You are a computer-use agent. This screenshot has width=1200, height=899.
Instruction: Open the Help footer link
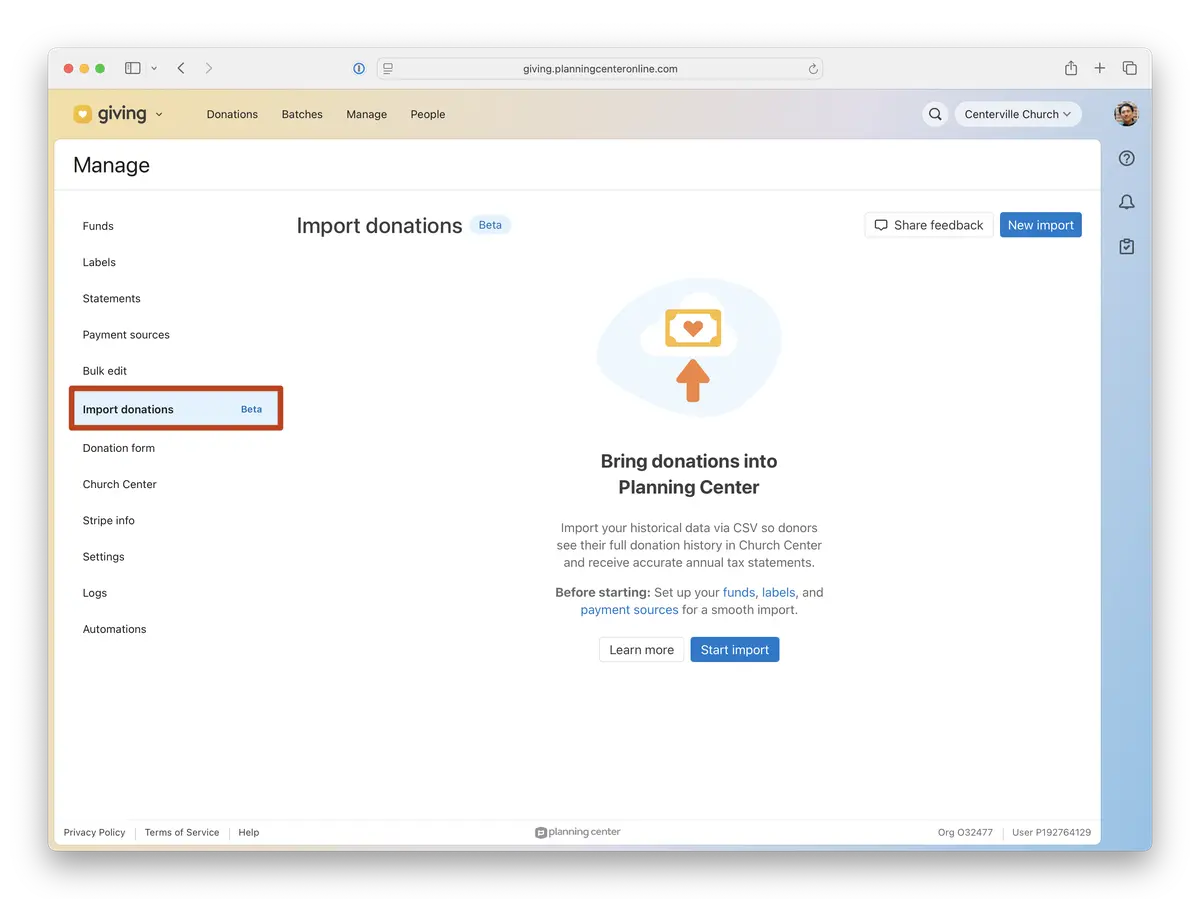[249, 832]
